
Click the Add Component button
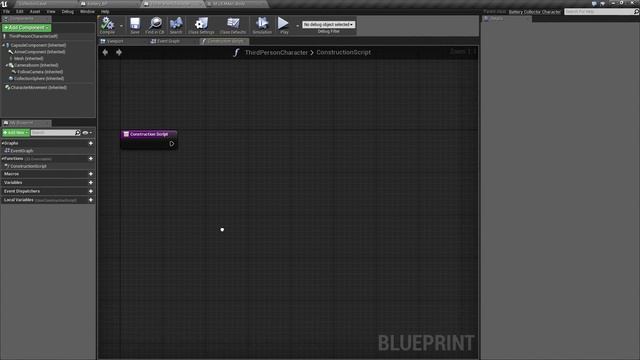pyautogui.click(x=27, y=28)
